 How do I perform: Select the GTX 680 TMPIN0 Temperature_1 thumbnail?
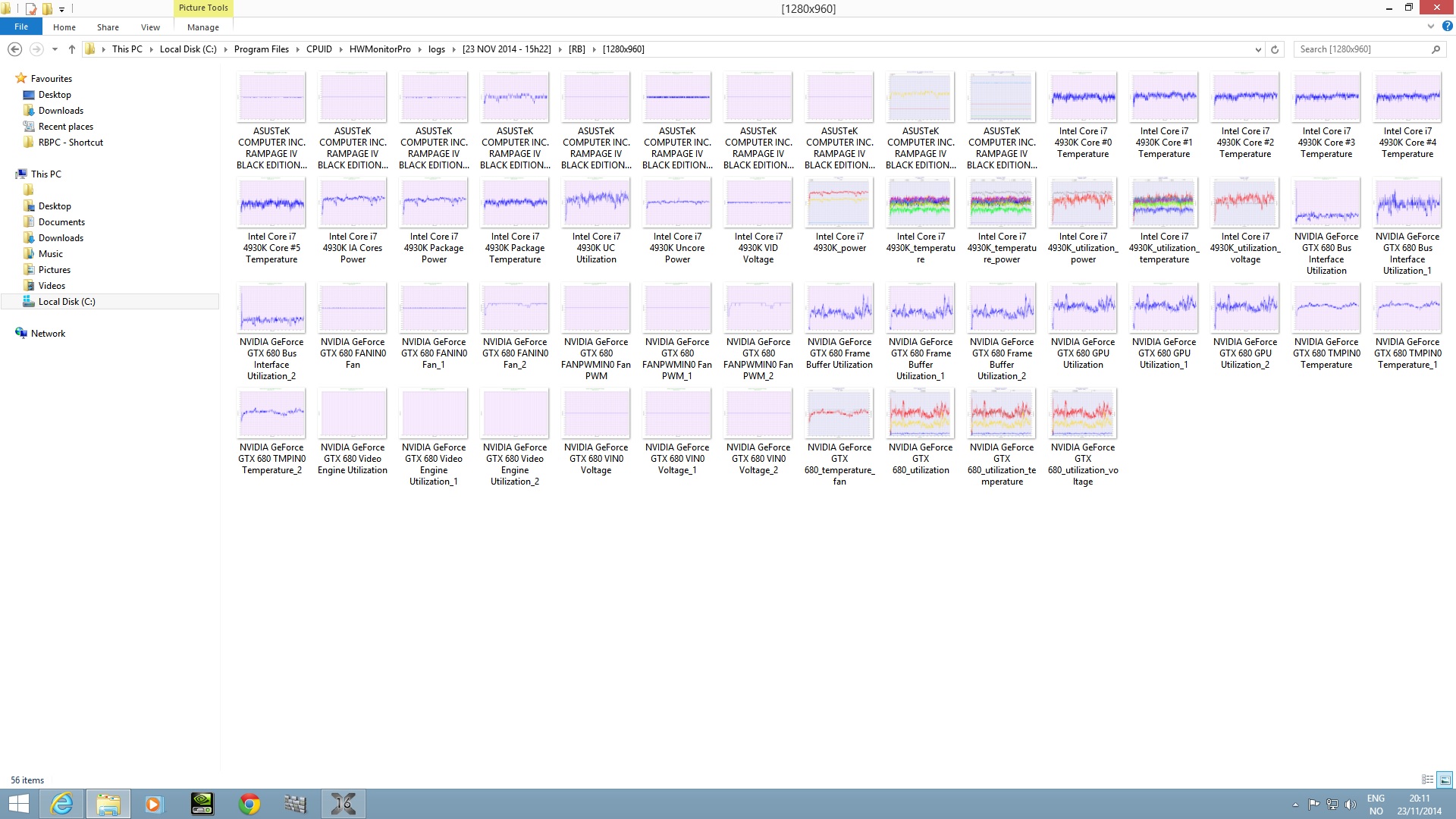click(1407, 308)
